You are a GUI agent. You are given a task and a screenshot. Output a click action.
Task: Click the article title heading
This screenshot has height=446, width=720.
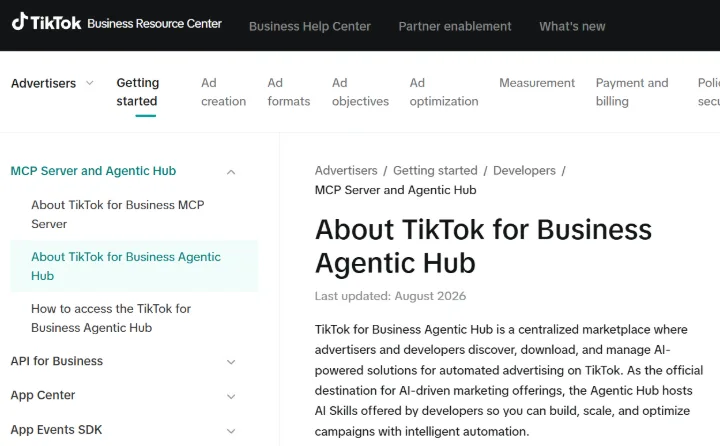(x=483, y=246)
